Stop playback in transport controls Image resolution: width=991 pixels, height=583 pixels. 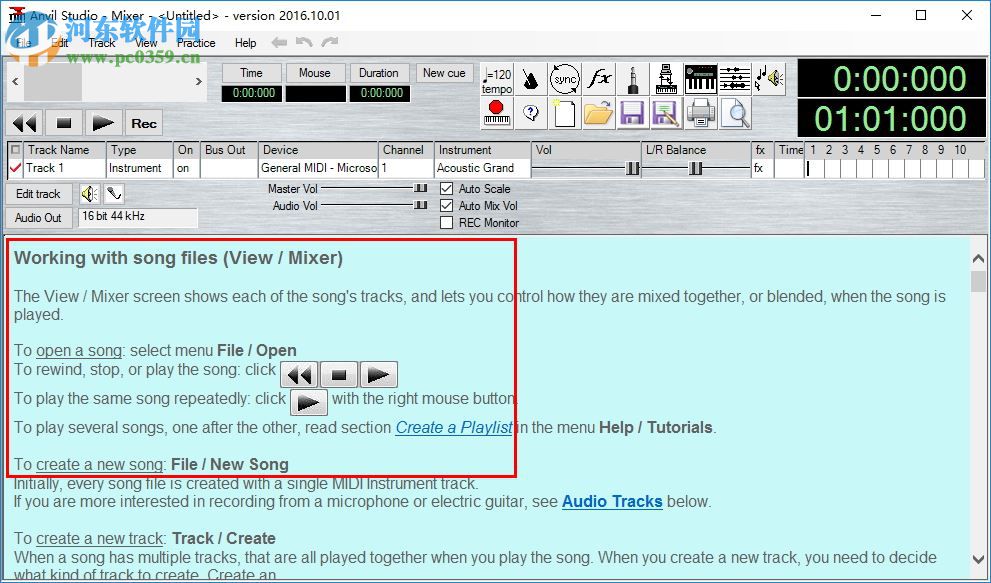[x=64, y=123]
